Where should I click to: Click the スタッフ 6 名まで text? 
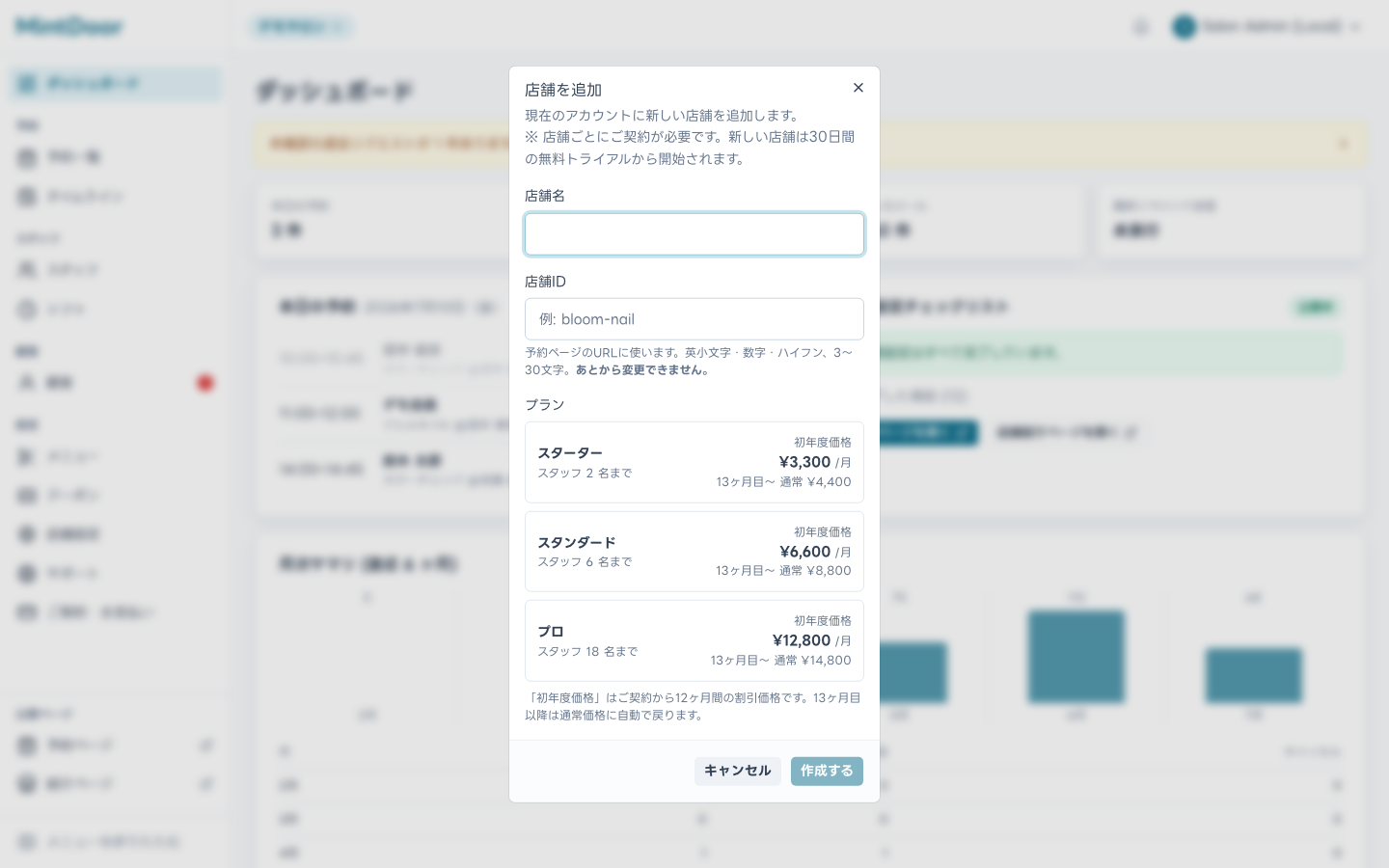[x=585, y=562]
